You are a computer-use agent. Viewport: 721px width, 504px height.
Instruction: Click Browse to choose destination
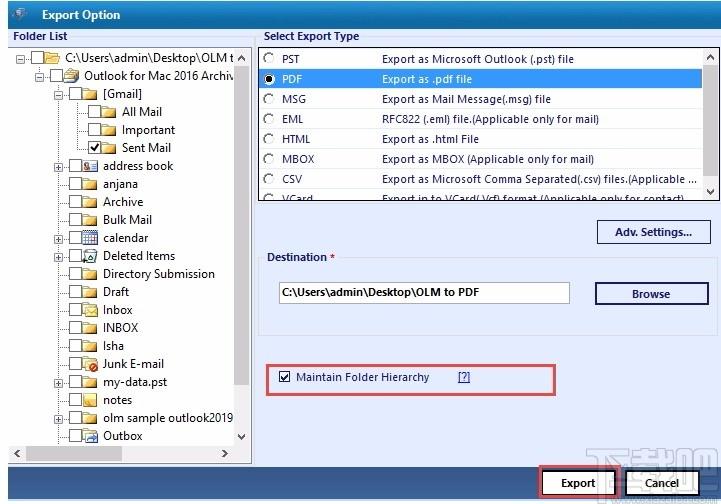coord(652,294)
